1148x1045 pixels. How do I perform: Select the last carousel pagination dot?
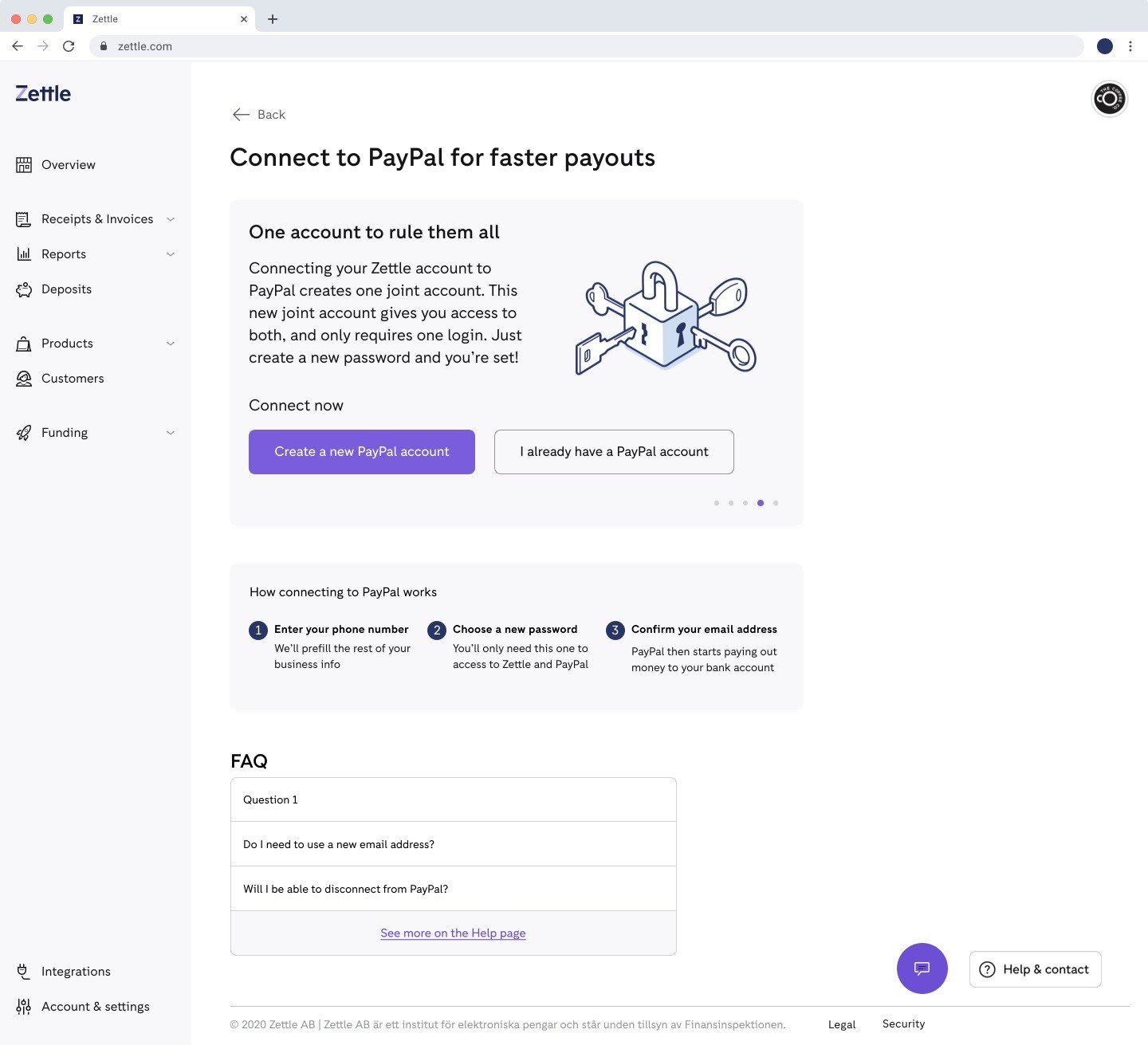pyautogui.click(x=776, y=503)
